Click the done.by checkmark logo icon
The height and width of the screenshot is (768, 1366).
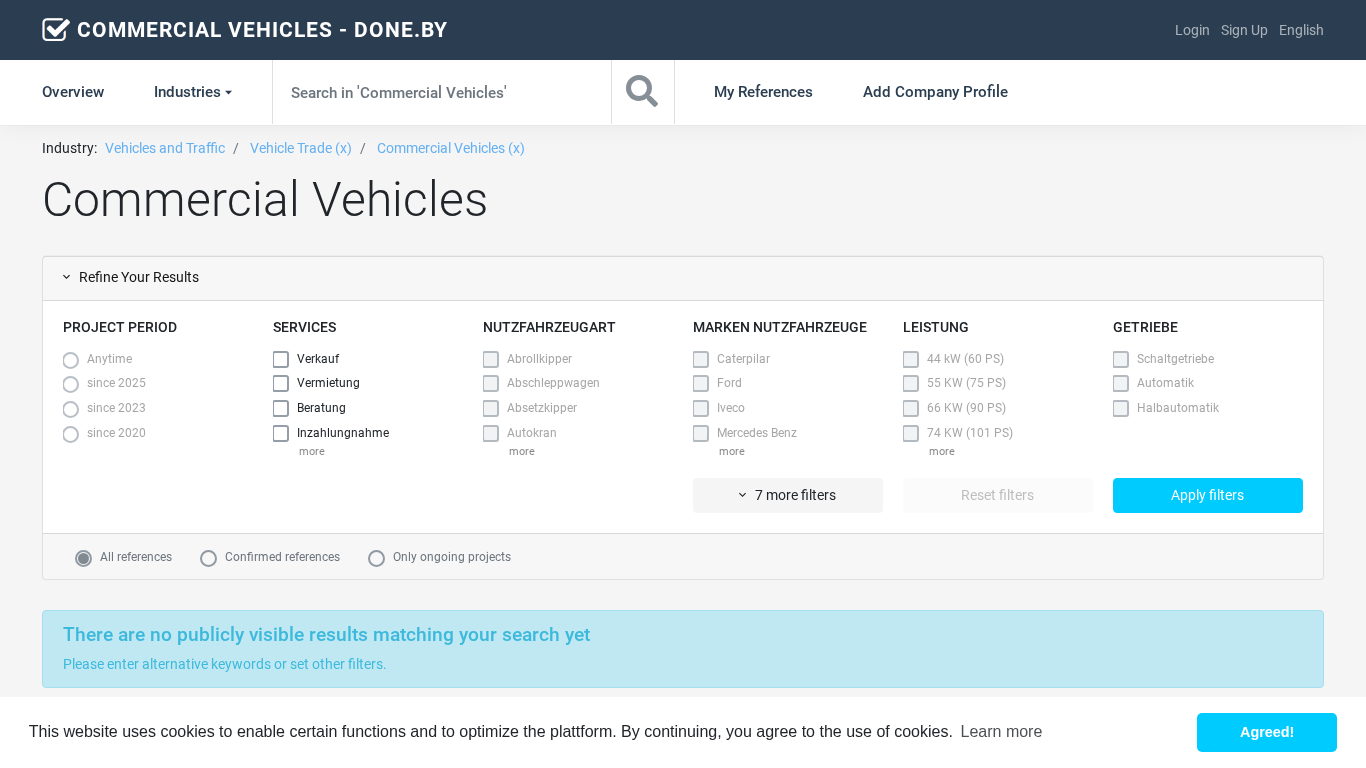click(x=56, y=30)
